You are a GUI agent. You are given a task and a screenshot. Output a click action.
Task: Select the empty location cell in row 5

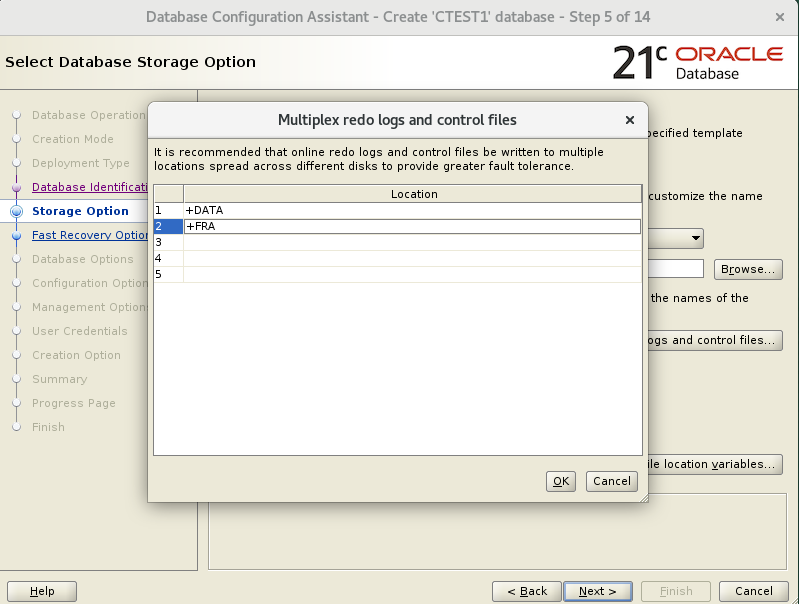click(x=412, y=274)
